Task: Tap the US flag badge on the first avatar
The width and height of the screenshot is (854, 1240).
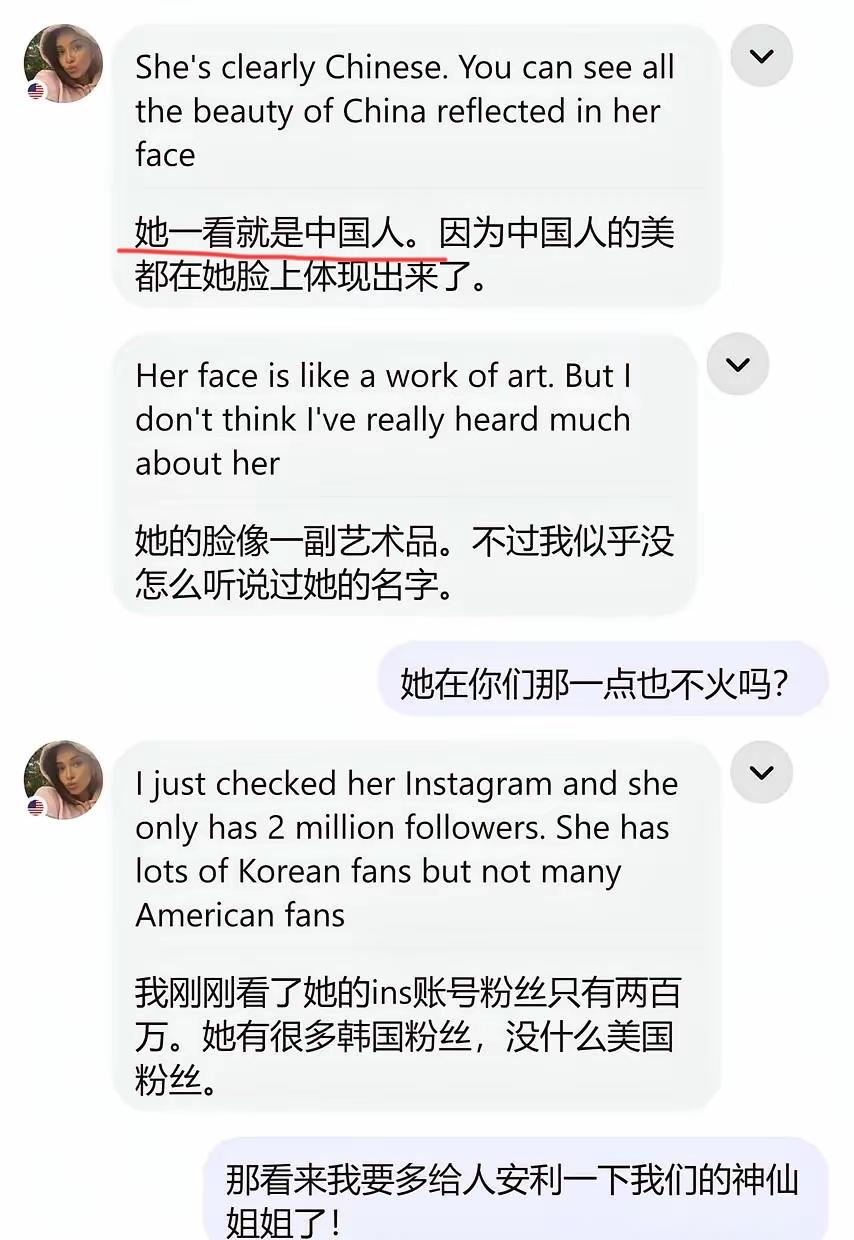Action: pyautogui.click(x=36, y=91)
